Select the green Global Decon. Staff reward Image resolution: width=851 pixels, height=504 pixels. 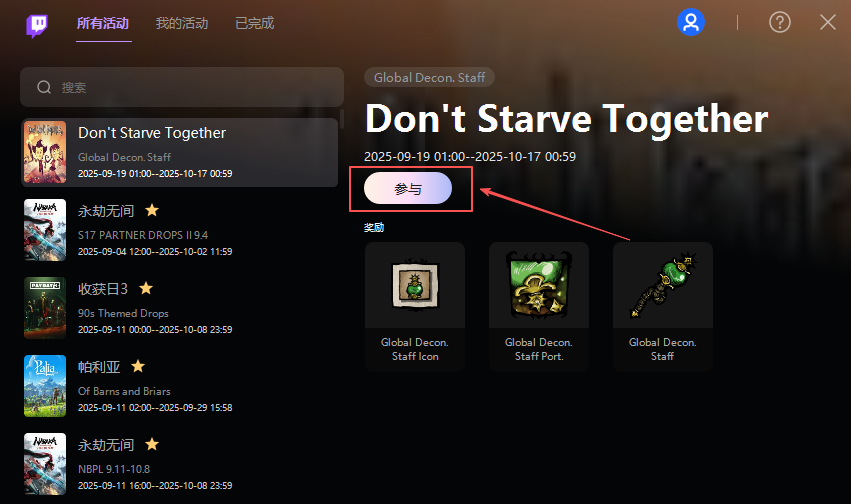pyautogui.click(x=662, y=307)
